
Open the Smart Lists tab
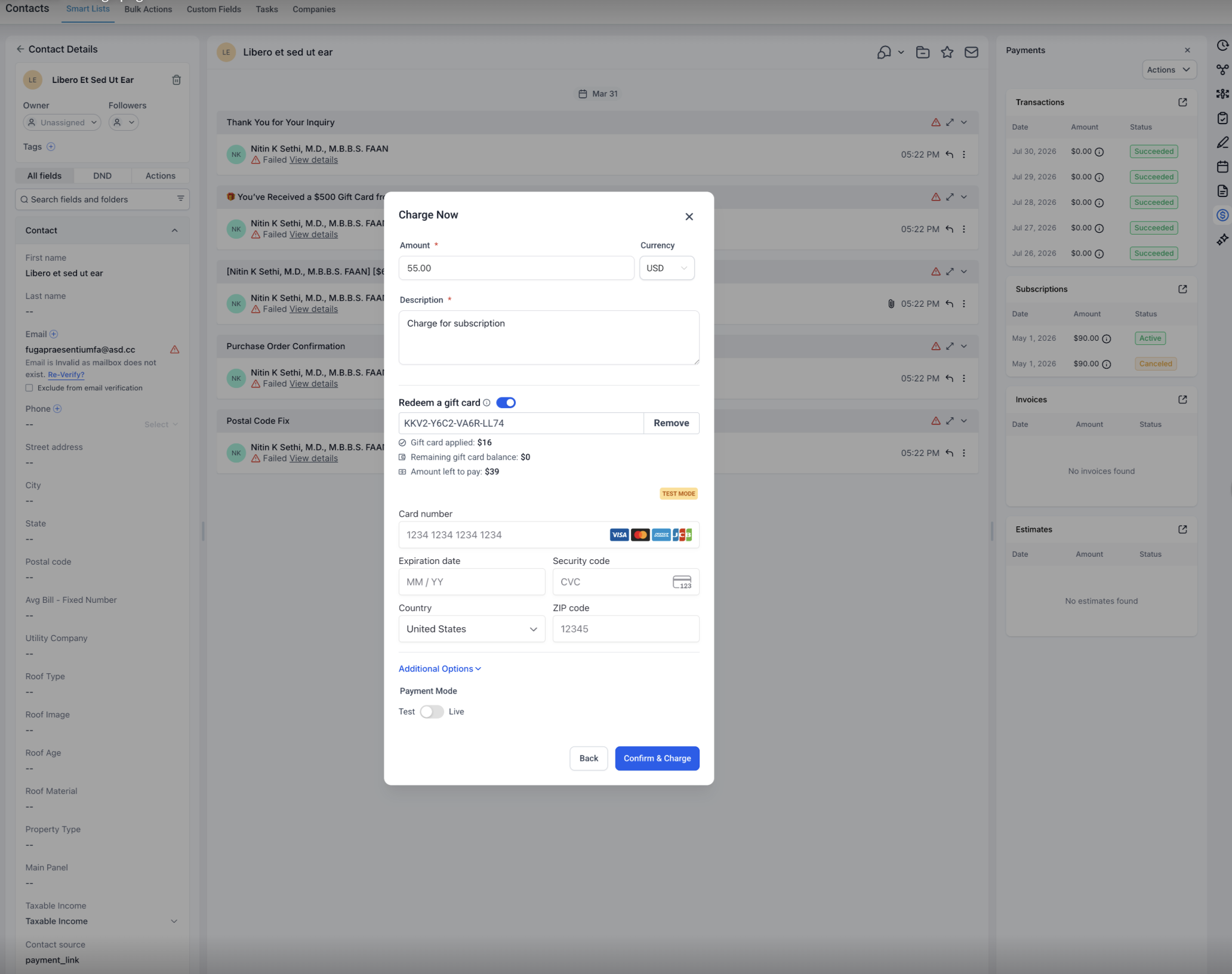point(88,9)
